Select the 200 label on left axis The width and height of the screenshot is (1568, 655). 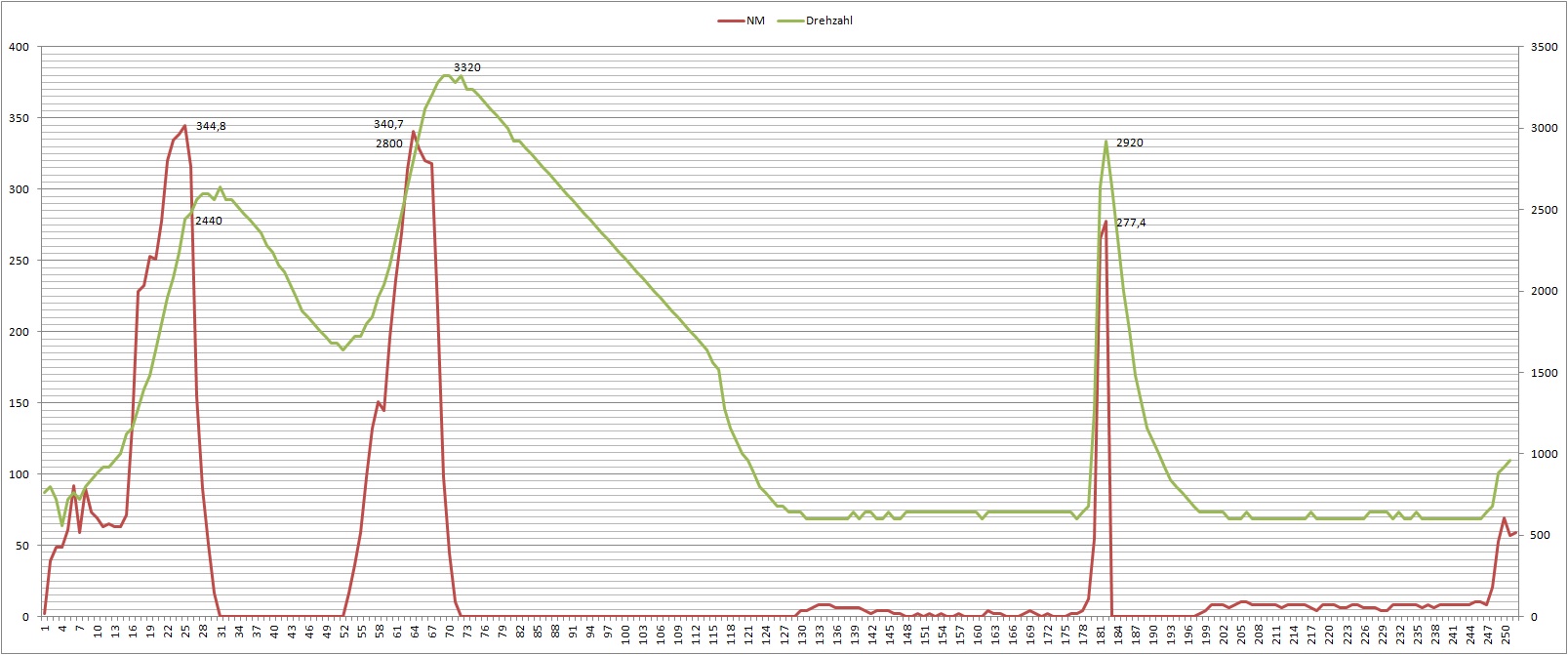click(19, 332)
